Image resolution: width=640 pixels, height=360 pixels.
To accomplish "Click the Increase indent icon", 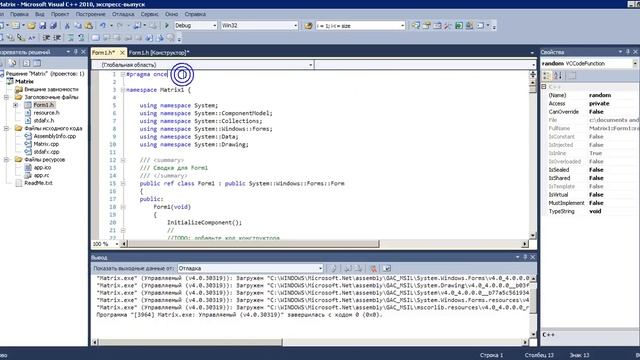I will 57,38.
